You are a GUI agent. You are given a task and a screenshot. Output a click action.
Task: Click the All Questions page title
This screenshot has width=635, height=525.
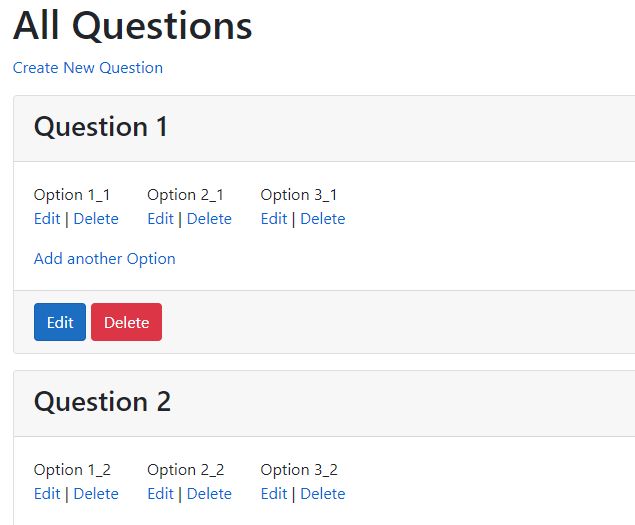(x=133, y=27)
